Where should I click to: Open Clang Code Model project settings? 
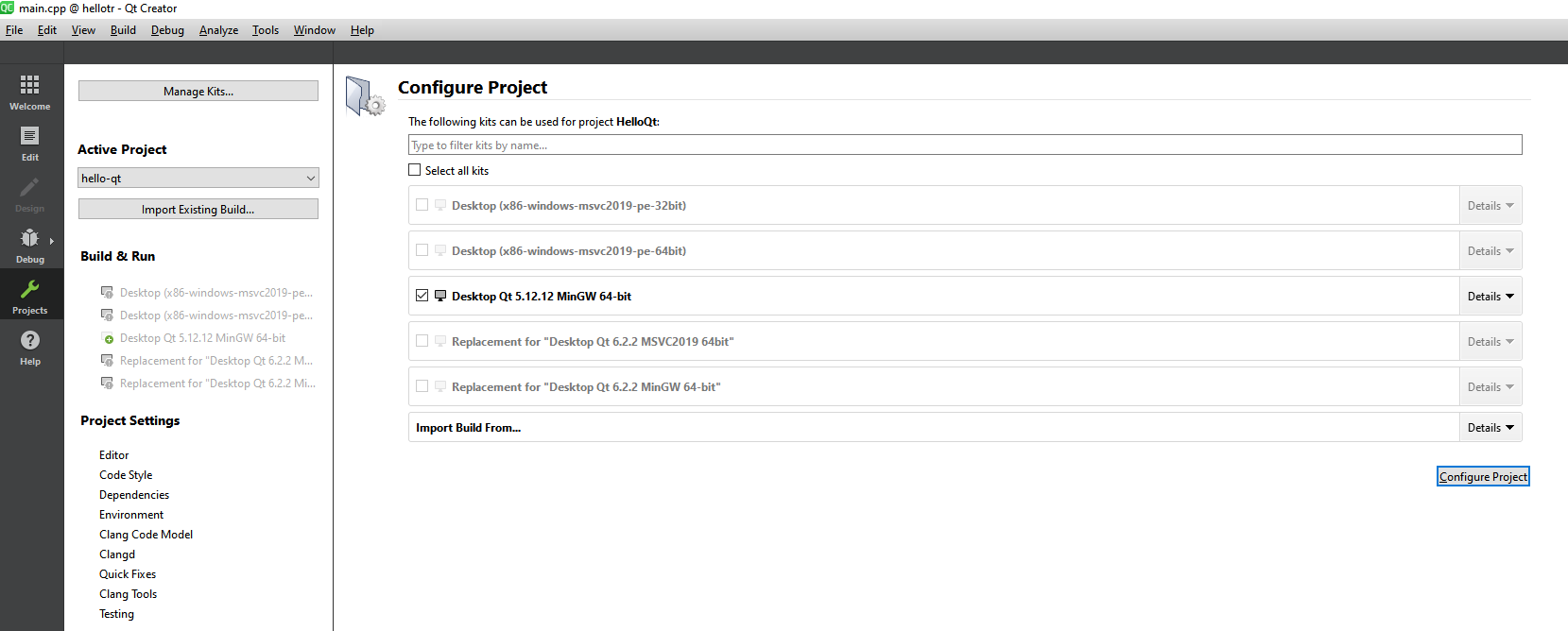click(146, 535)
